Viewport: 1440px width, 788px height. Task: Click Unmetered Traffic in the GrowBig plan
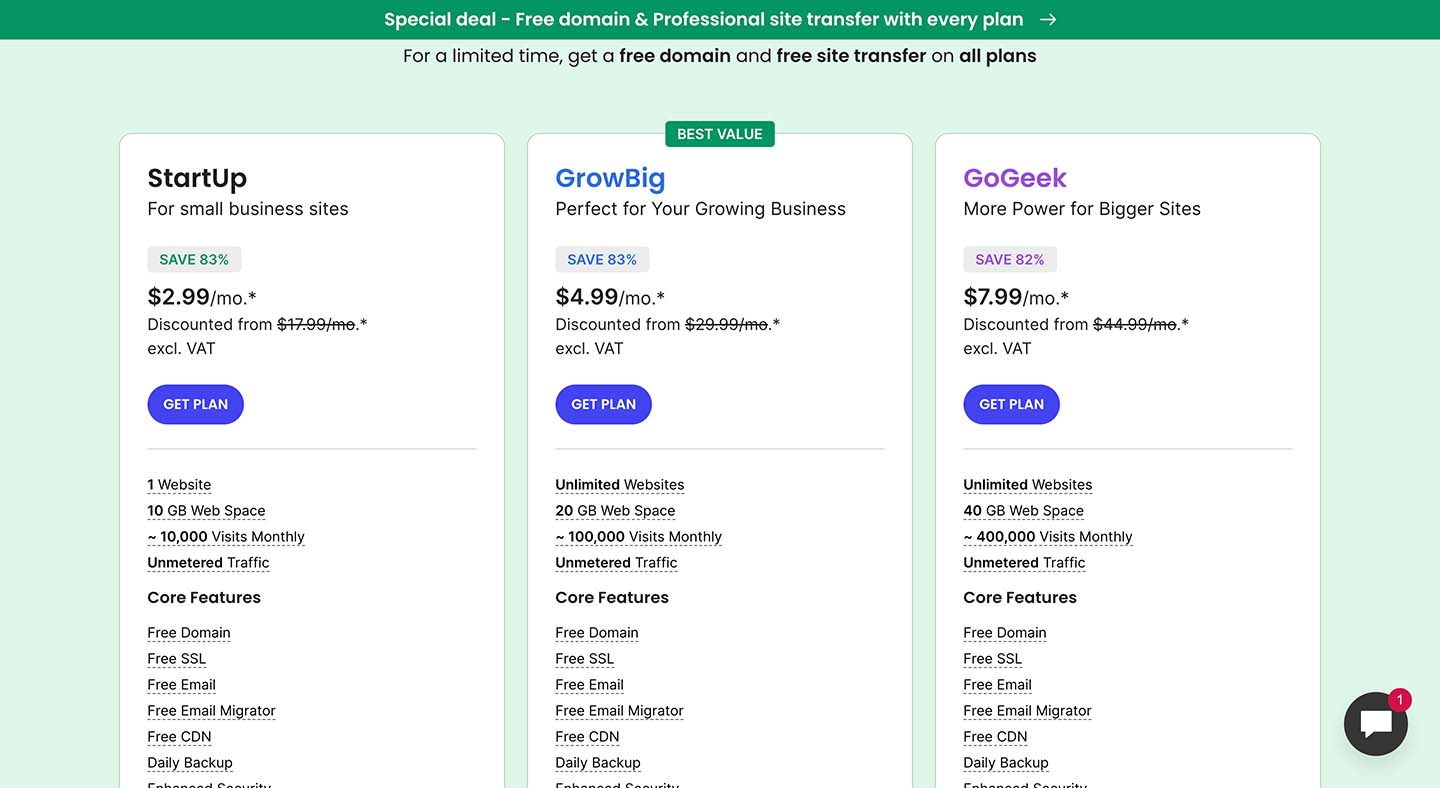click(616, 563)
